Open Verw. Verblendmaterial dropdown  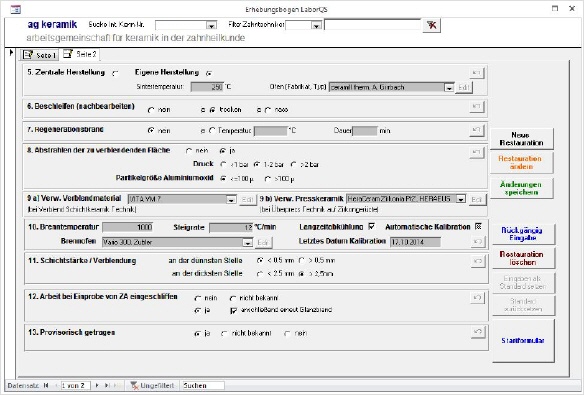tap(231, 200)
